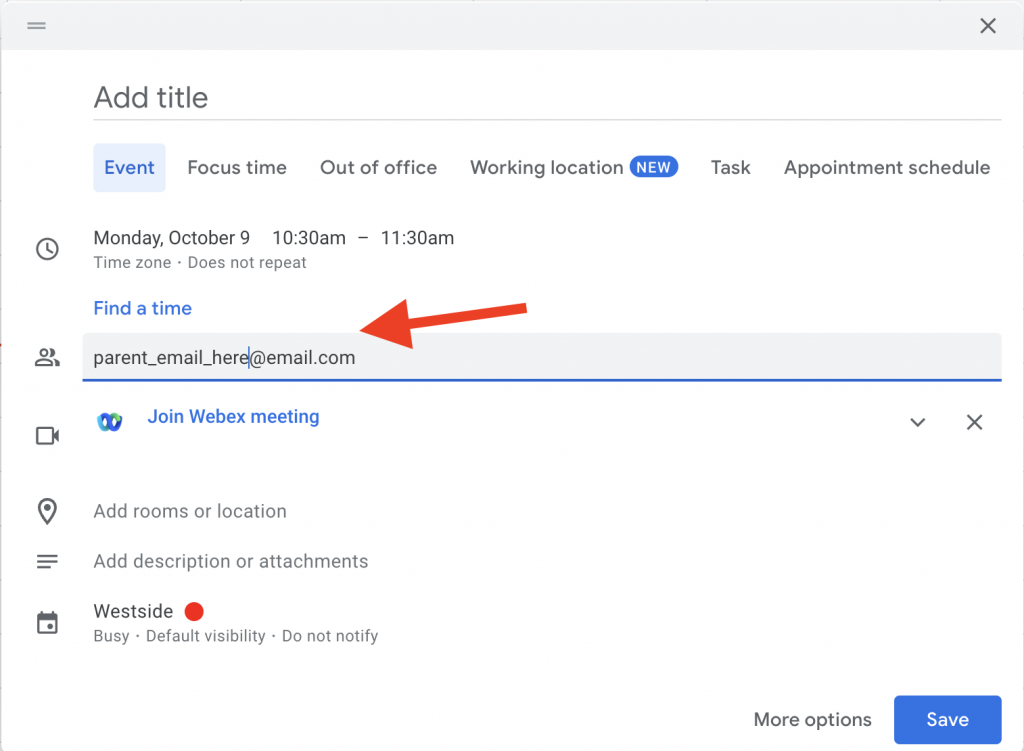Screen dimensions: 1024x751
Task: Click the drag handle icon at dialog top
Action: pos(37,25)
